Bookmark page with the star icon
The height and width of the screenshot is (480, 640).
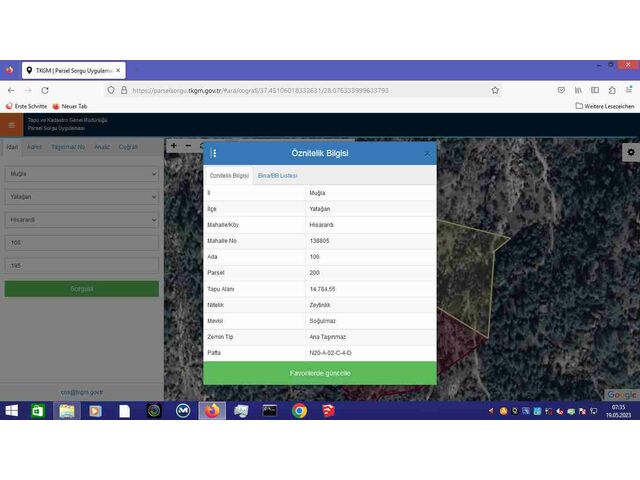pos(495,90)
